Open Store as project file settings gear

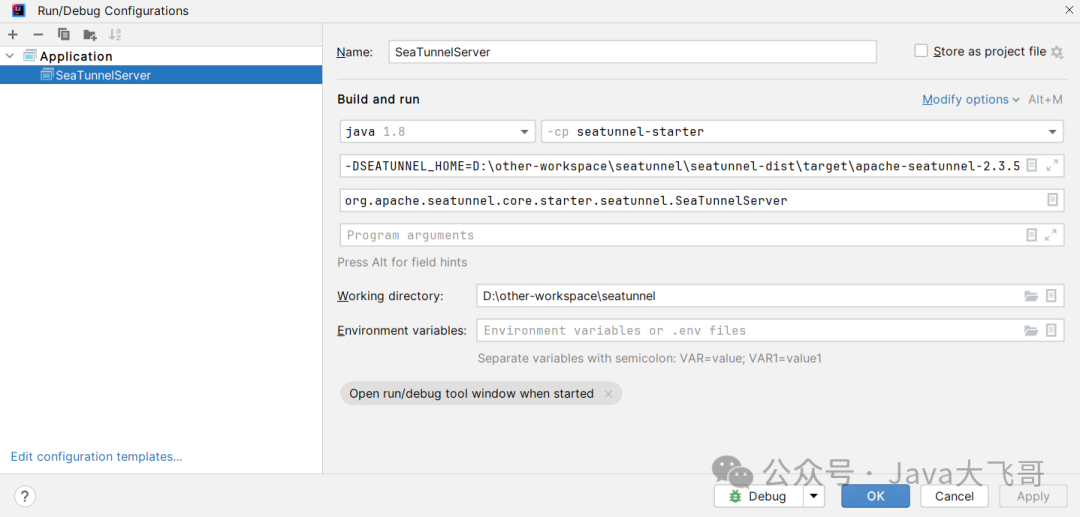click(x=1057, y=52)
